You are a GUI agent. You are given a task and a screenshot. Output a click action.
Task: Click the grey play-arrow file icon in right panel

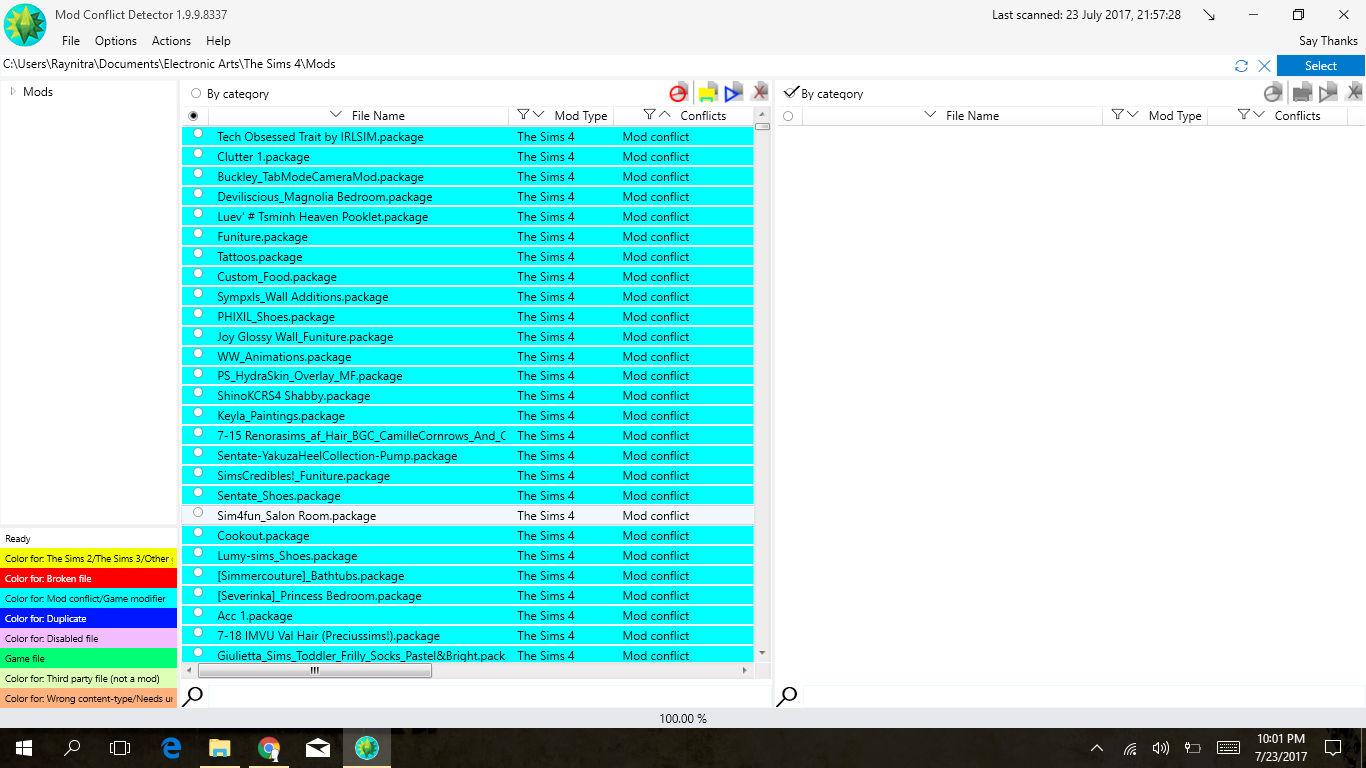[x=1328, y=93]
